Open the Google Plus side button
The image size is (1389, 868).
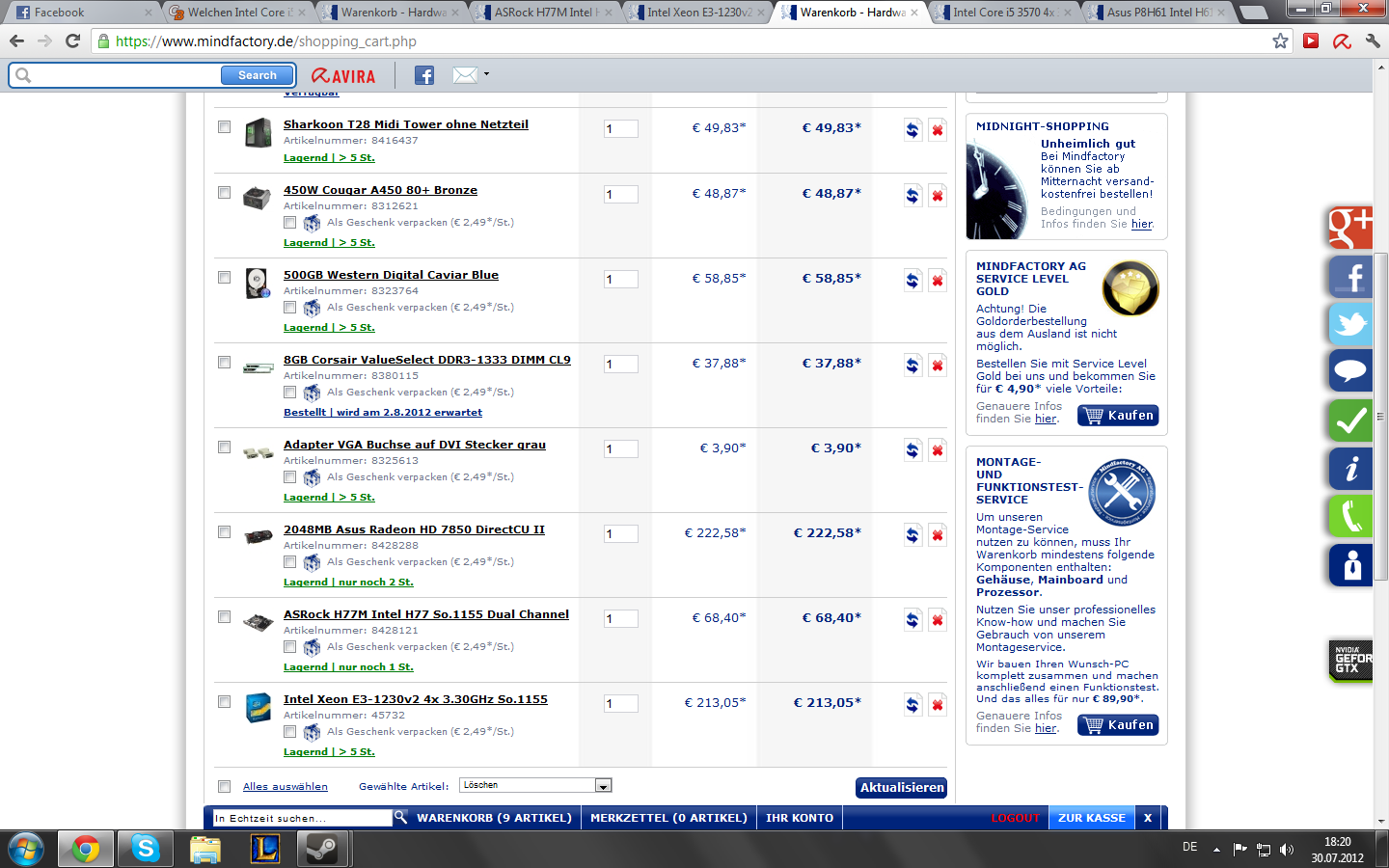click(x=1350, y=228)
